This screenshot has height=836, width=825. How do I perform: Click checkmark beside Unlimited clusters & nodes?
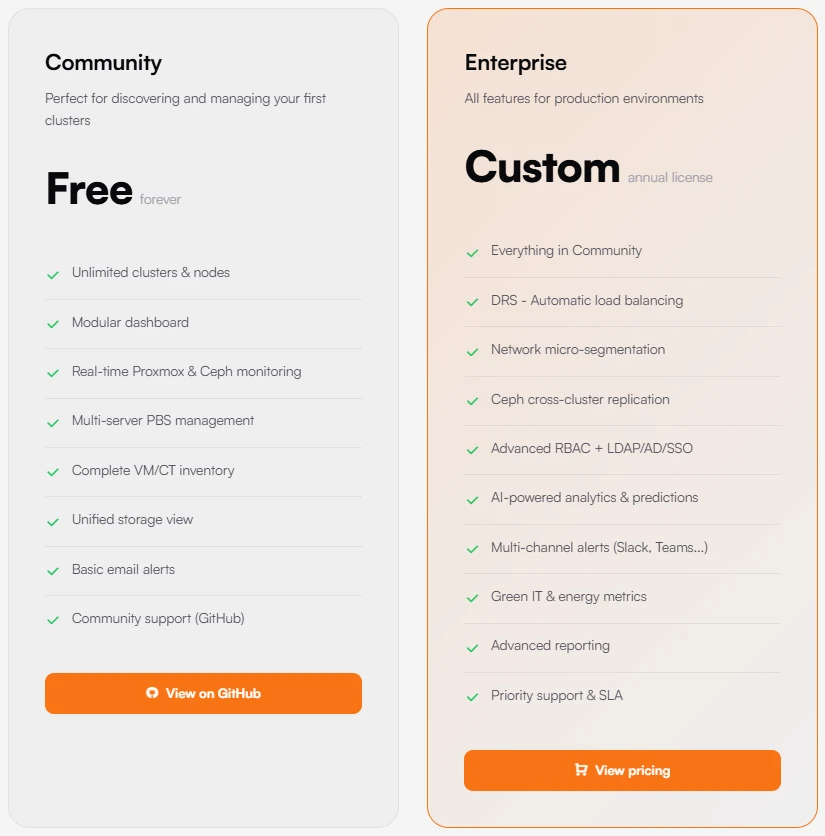53,274
